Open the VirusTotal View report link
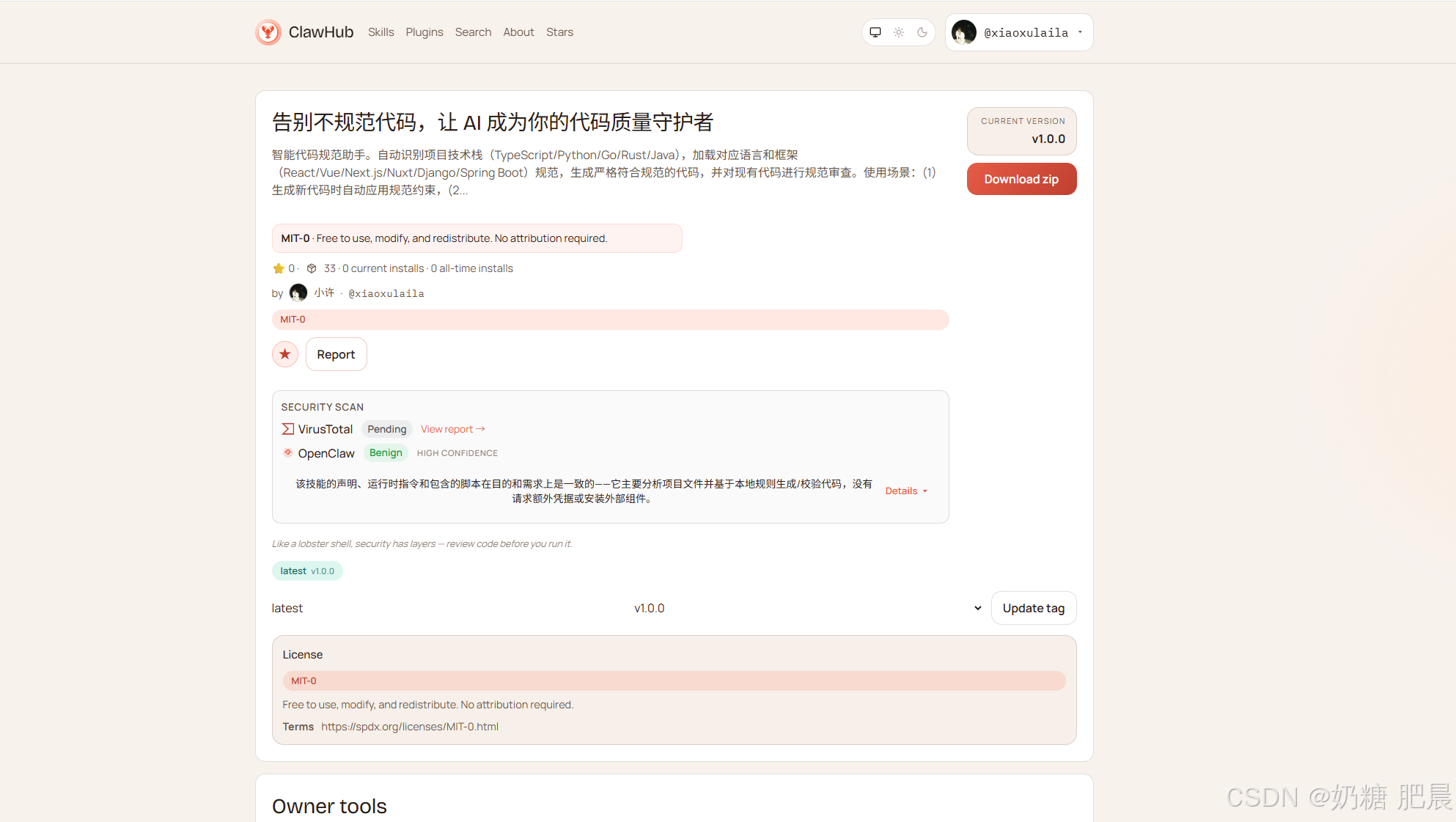 point(452,429)
